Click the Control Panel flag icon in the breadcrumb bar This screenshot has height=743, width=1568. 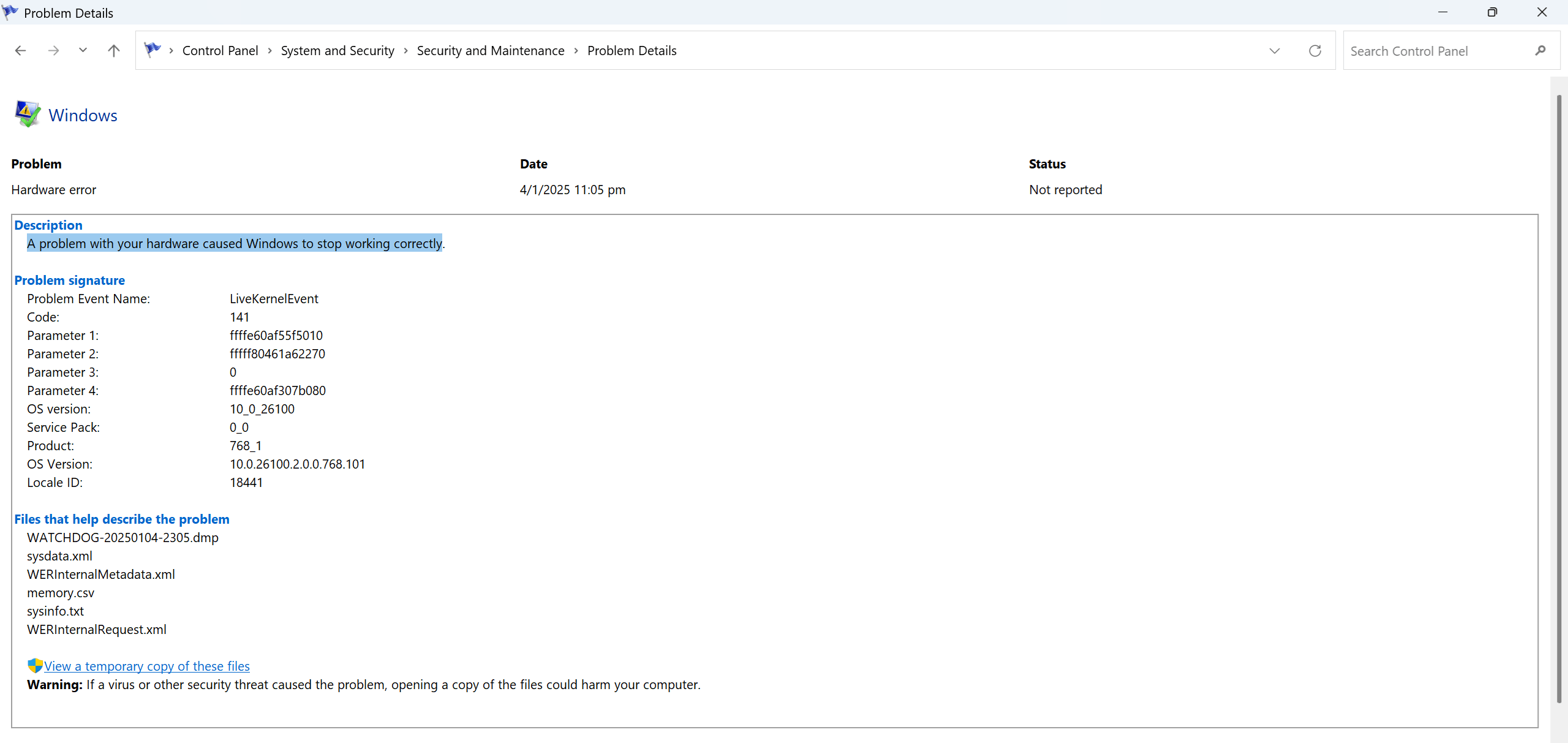[152, 49]
